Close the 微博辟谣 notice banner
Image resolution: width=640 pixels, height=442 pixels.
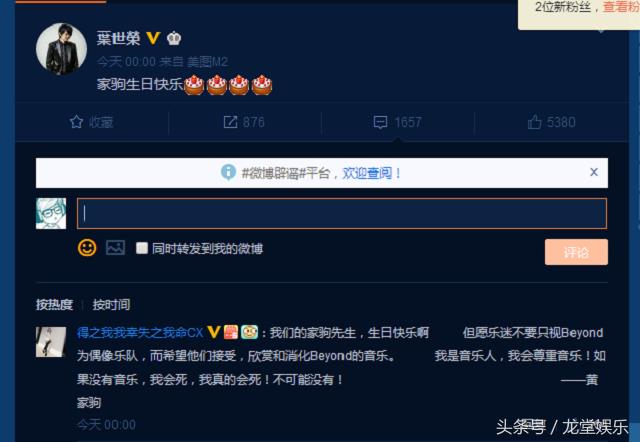(594, 172)
